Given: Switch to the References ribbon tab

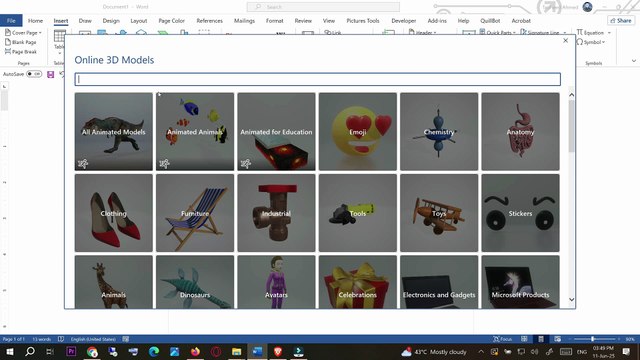Looking at the screenshot, I should (210, 20).
